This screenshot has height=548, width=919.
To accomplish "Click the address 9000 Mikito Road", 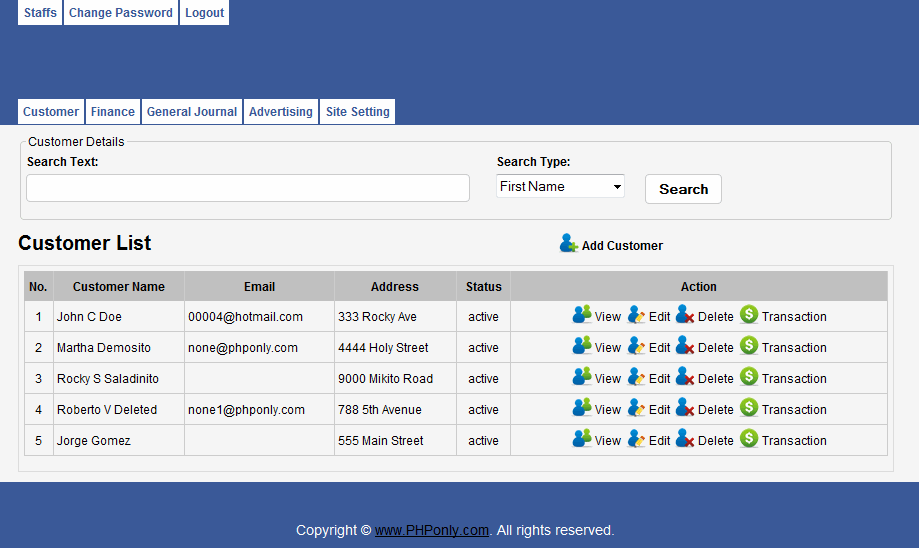I will 386,379.
